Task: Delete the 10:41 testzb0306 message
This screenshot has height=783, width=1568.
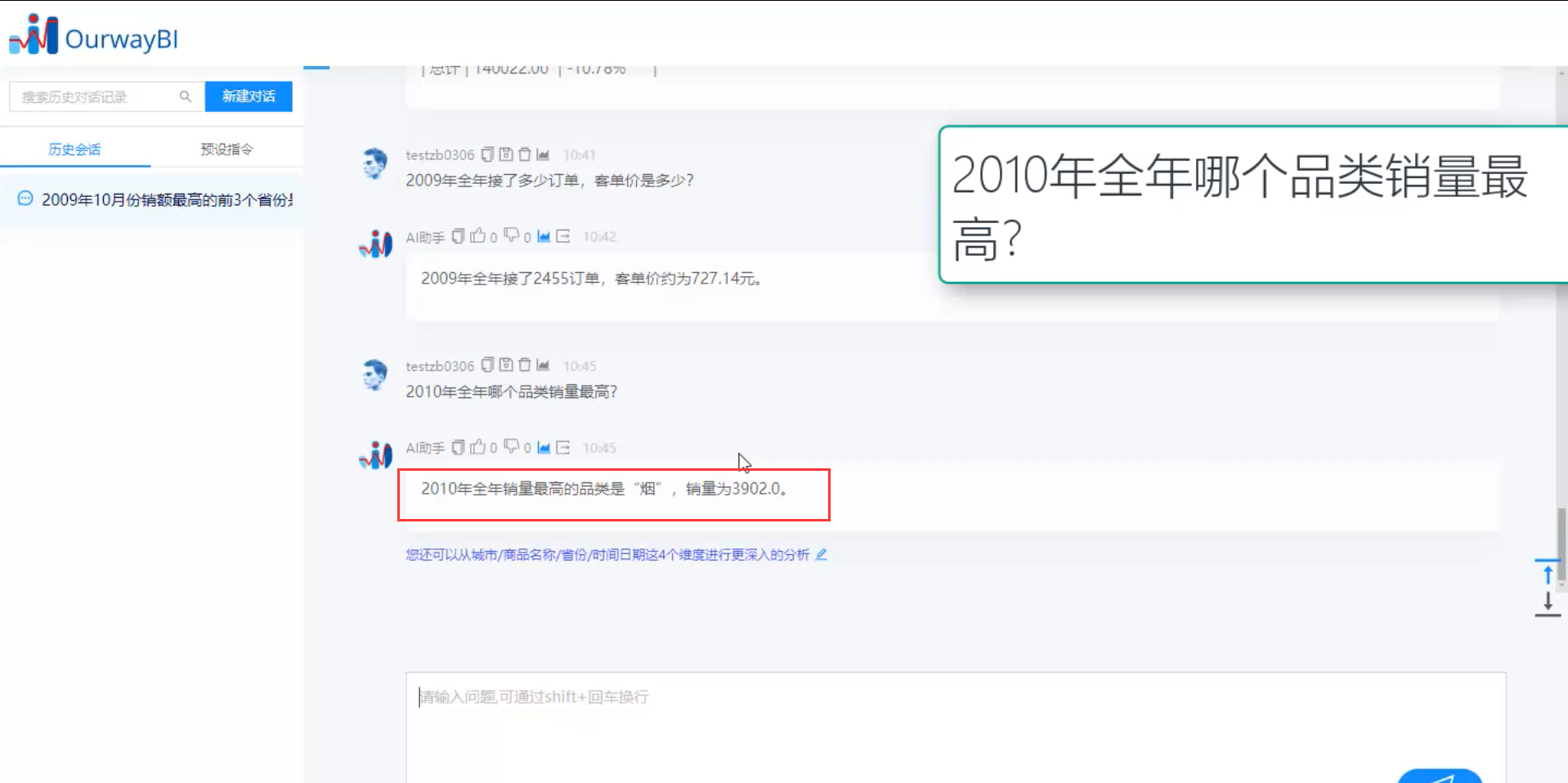Action: point(525,154)
